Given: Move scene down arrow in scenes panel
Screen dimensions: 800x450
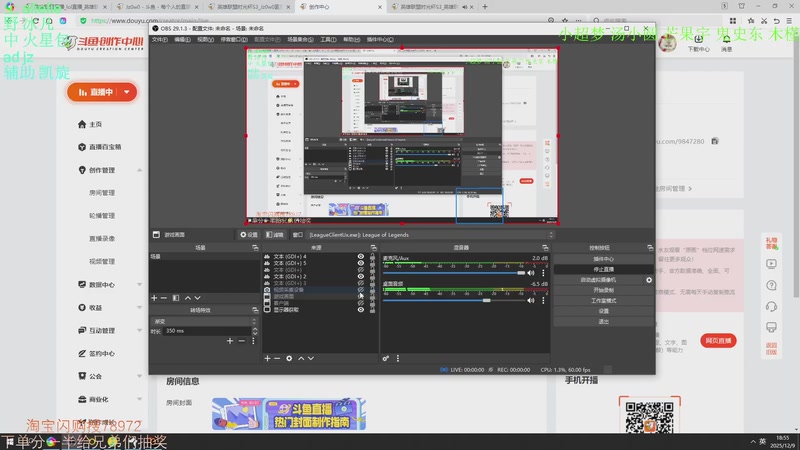Looking at the screenshot, I should point(197,298).
